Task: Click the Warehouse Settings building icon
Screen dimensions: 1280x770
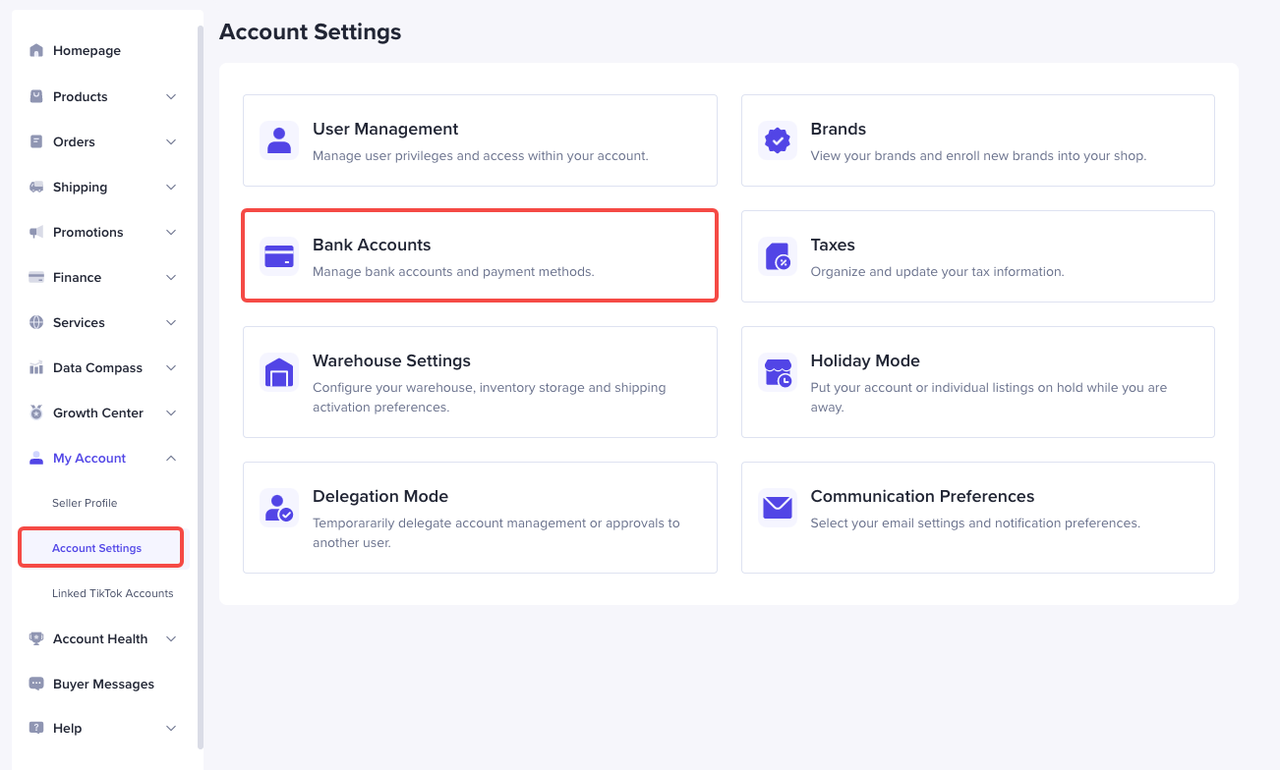Action: point(279,372)
